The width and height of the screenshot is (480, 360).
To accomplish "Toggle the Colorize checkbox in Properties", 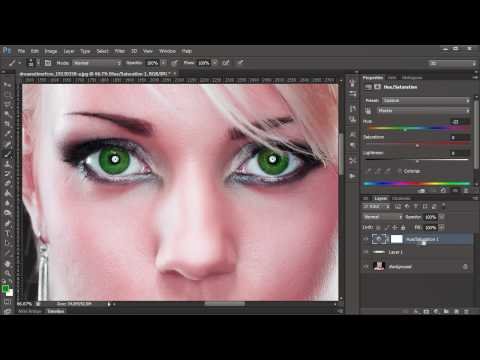I will click(400, 171).
